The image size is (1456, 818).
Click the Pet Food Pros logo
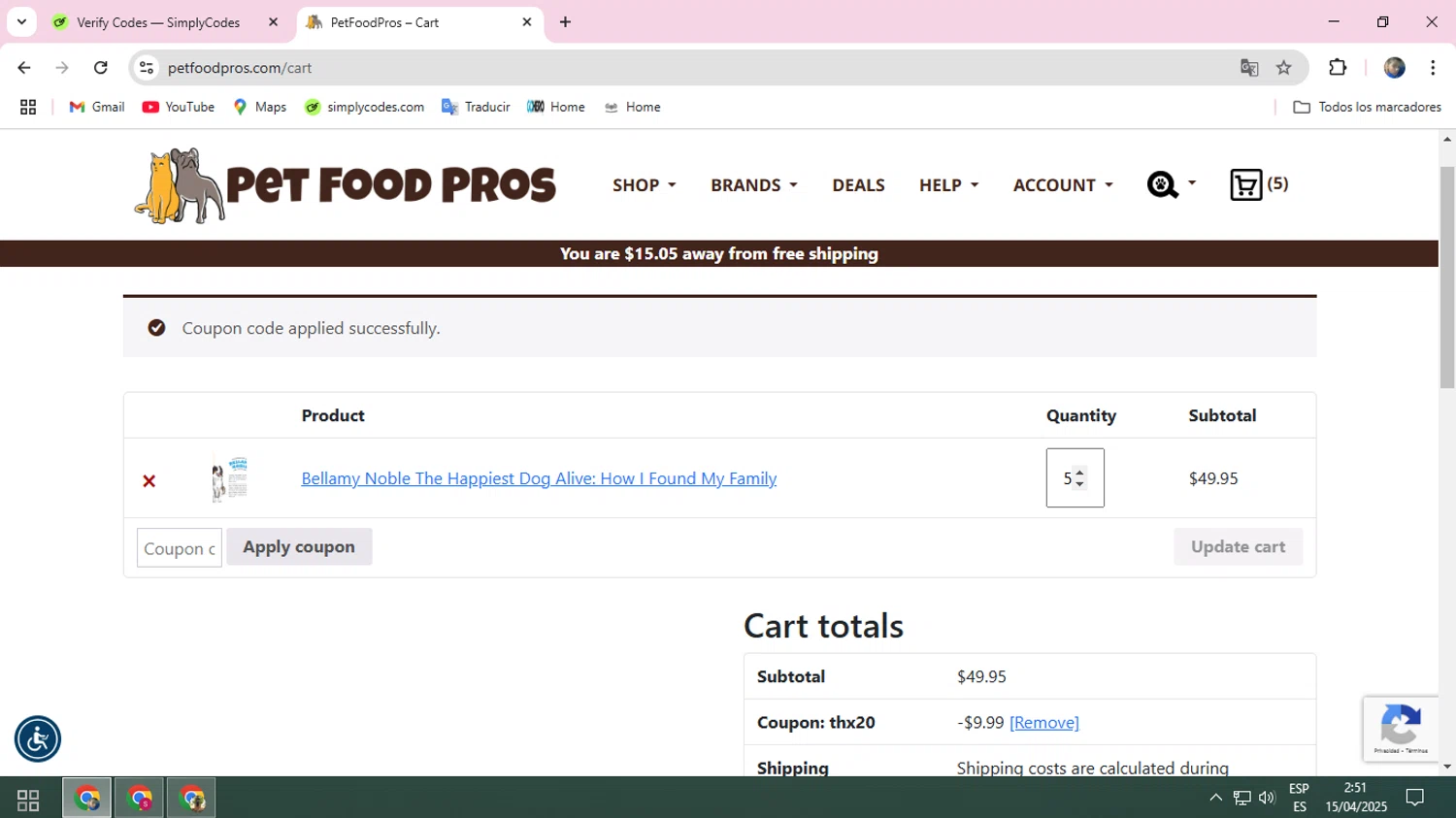(346, 185)
